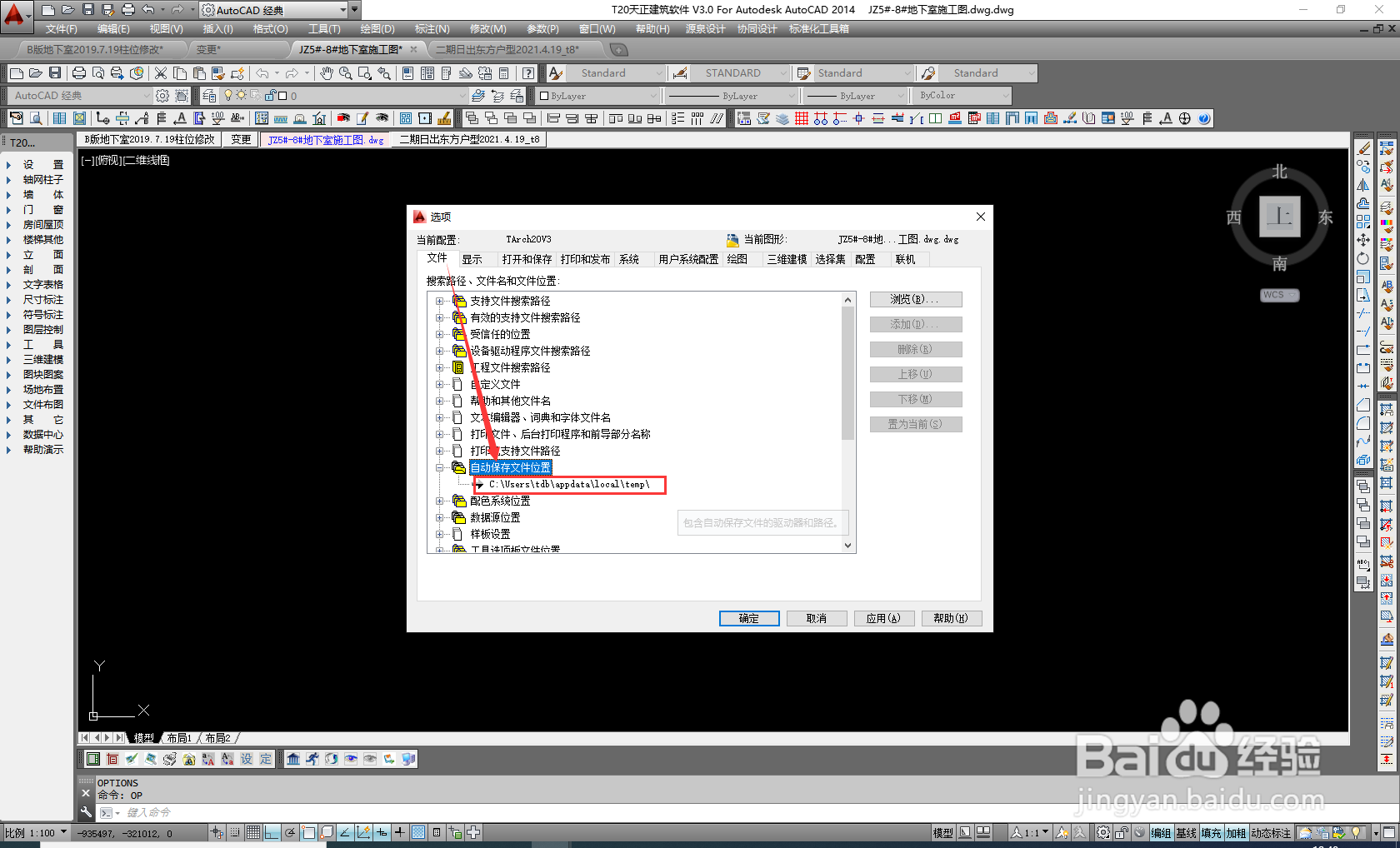Click 应用(A) button
The width and height of the screenshot is (1400, 848).
pos(883,618)
